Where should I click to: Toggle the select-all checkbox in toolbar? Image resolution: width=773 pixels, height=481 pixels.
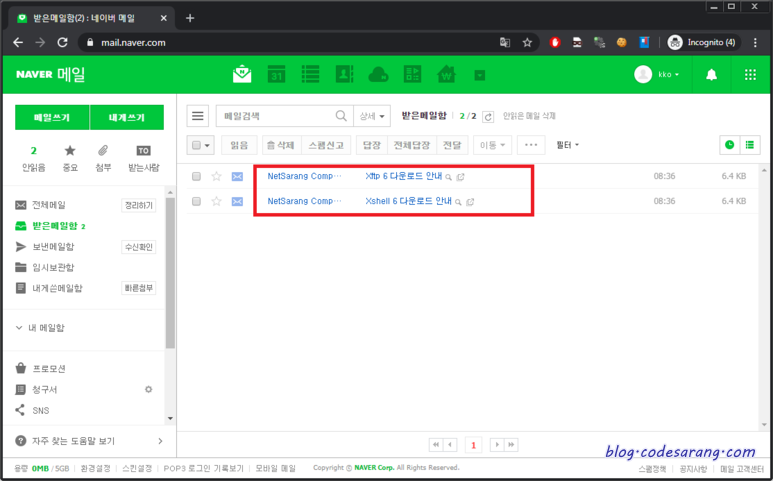(196, 145)
